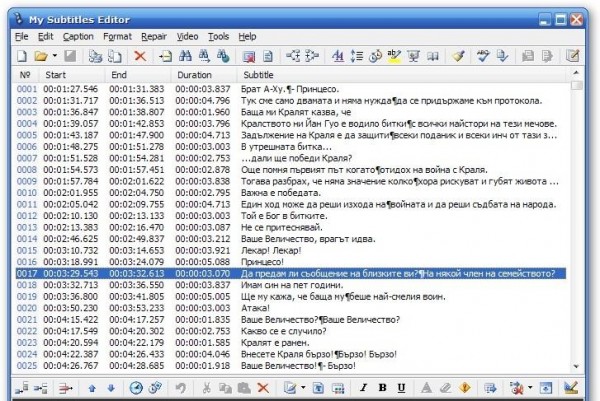Select subtitle row 0001
This screenshot has height=401, width=600.
[x=290, y=89]
